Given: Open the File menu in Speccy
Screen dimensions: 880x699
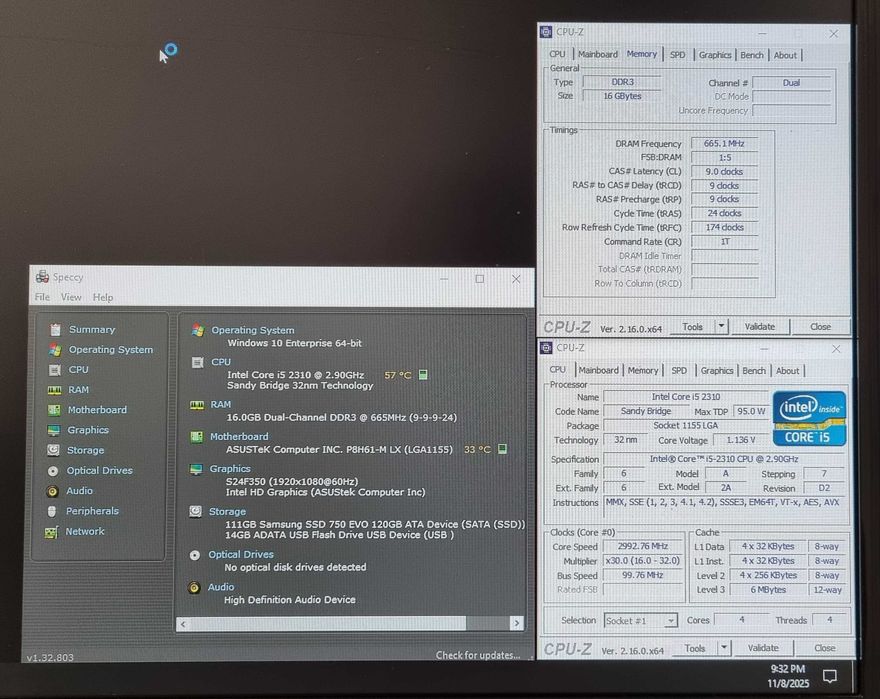Looking at the screenshot, I should coord(42,297).
